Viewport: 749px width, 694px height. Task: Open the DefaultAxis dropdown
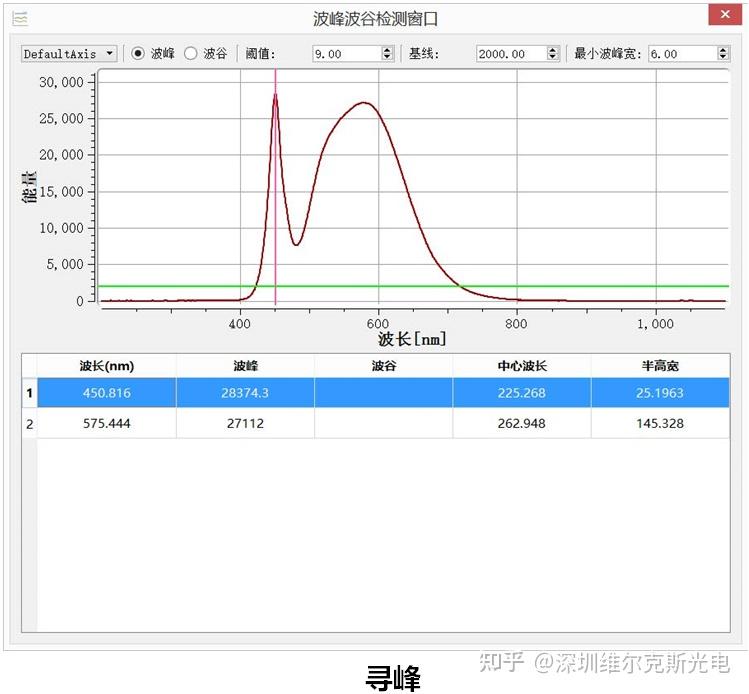click(x=69, y=53)
